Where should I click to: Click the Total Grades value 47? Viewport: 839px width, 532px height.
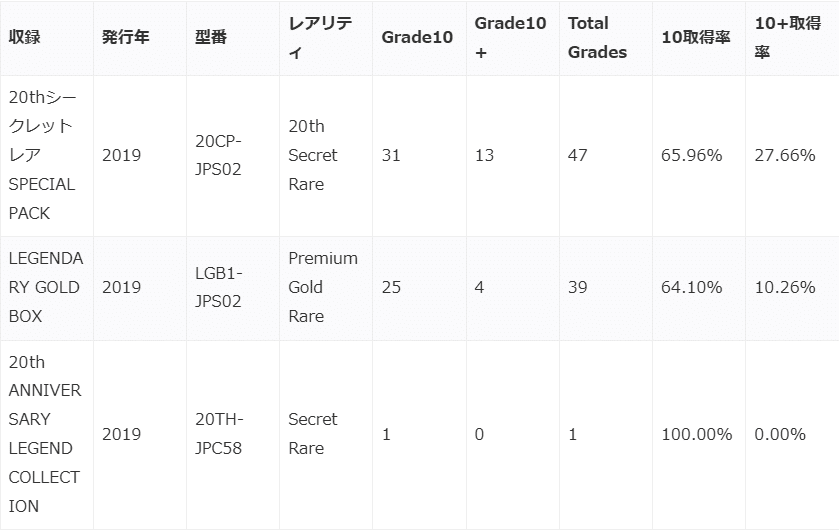[x=577, y=155]
